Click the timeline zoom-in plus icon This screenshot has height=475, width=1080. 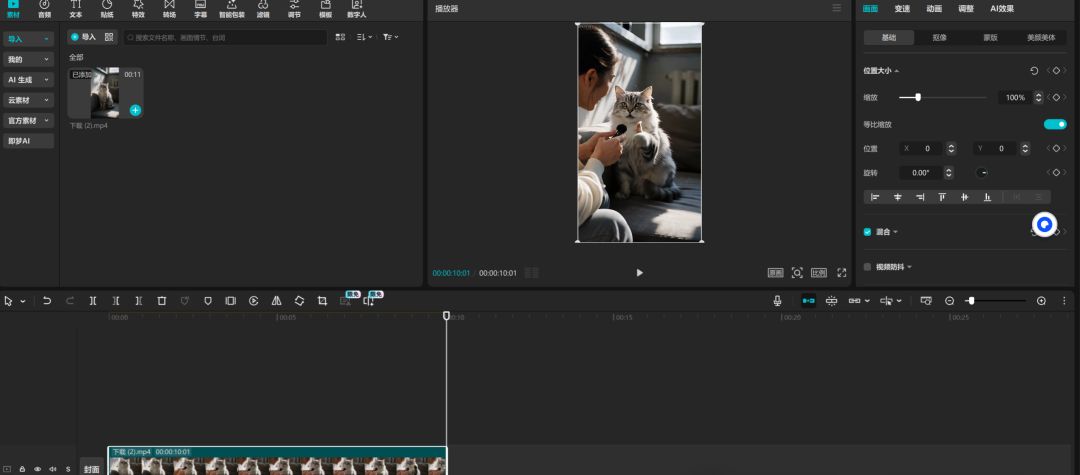click(x=1041, y=301)
